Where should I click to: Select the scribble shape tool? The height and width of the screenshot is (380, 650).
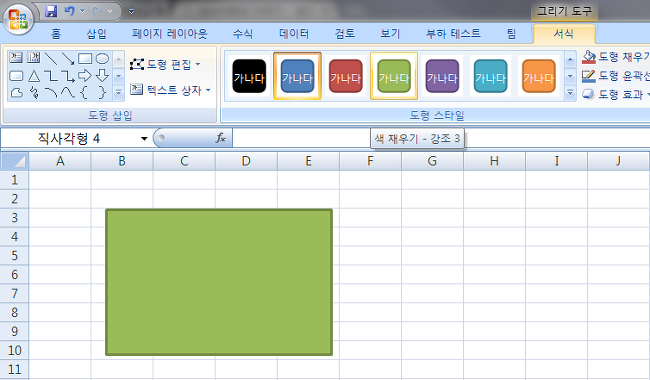(33, 93)
